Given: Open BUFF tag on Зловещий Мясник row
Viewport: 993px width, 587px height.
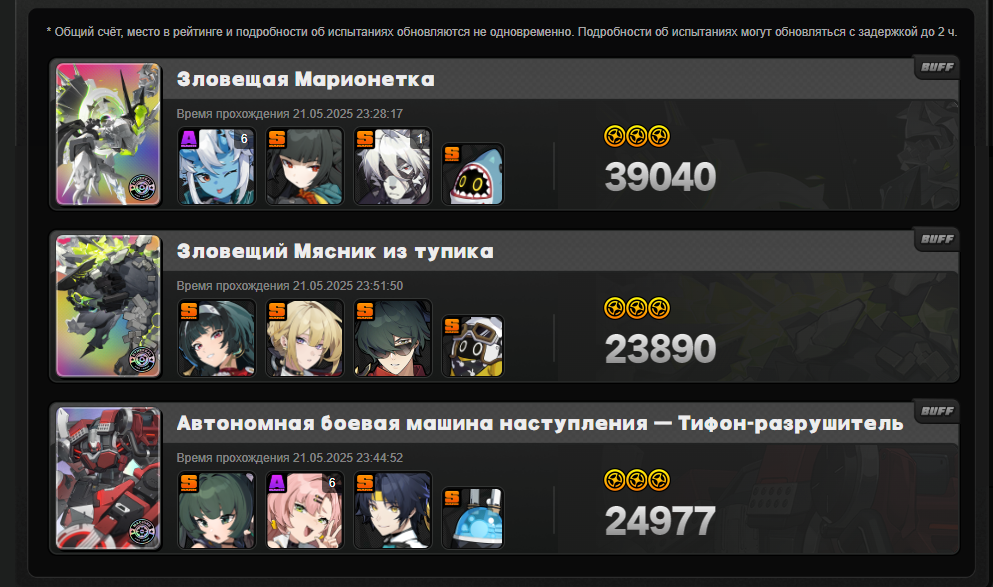Looking at the screenshot, I should pyautogui.click(x=937, y=239).
